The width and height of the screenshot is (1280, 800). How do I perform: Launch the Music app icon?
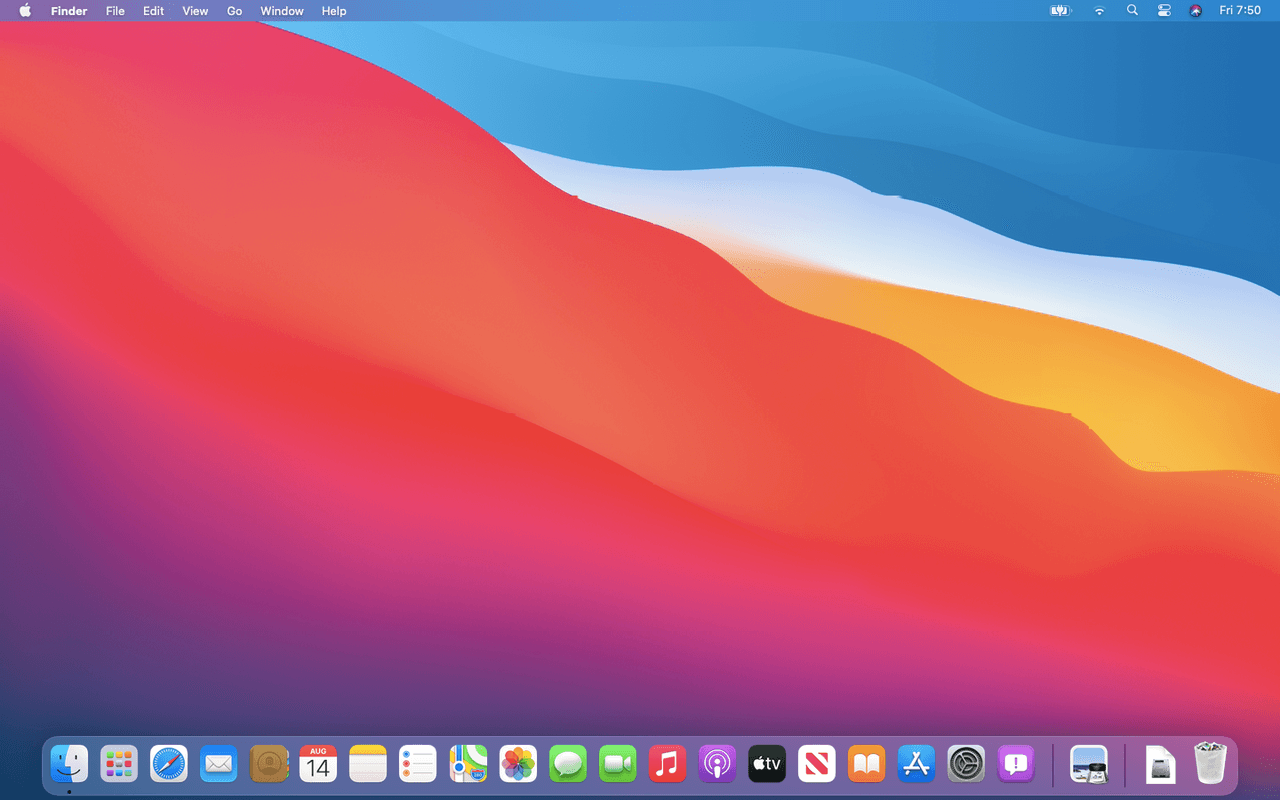pos(667,765)
